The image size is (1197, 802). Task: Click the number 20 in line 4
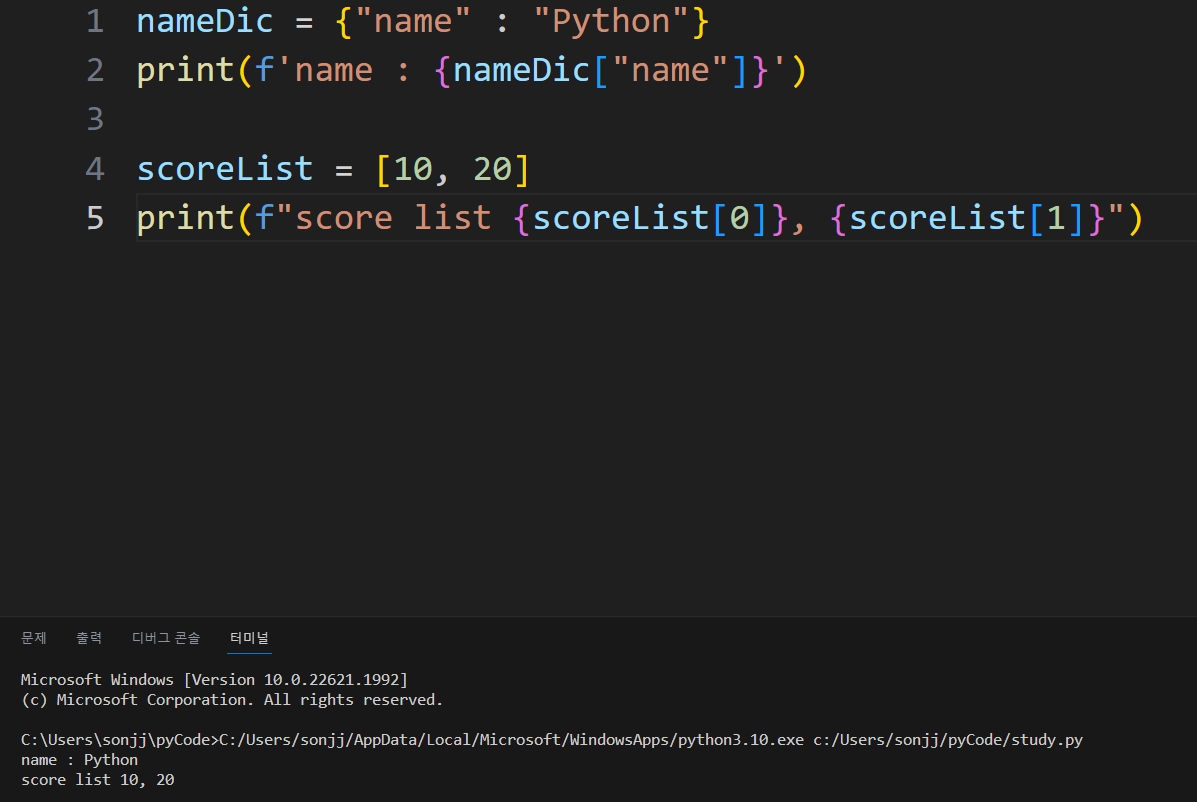(x=492, y=169)
